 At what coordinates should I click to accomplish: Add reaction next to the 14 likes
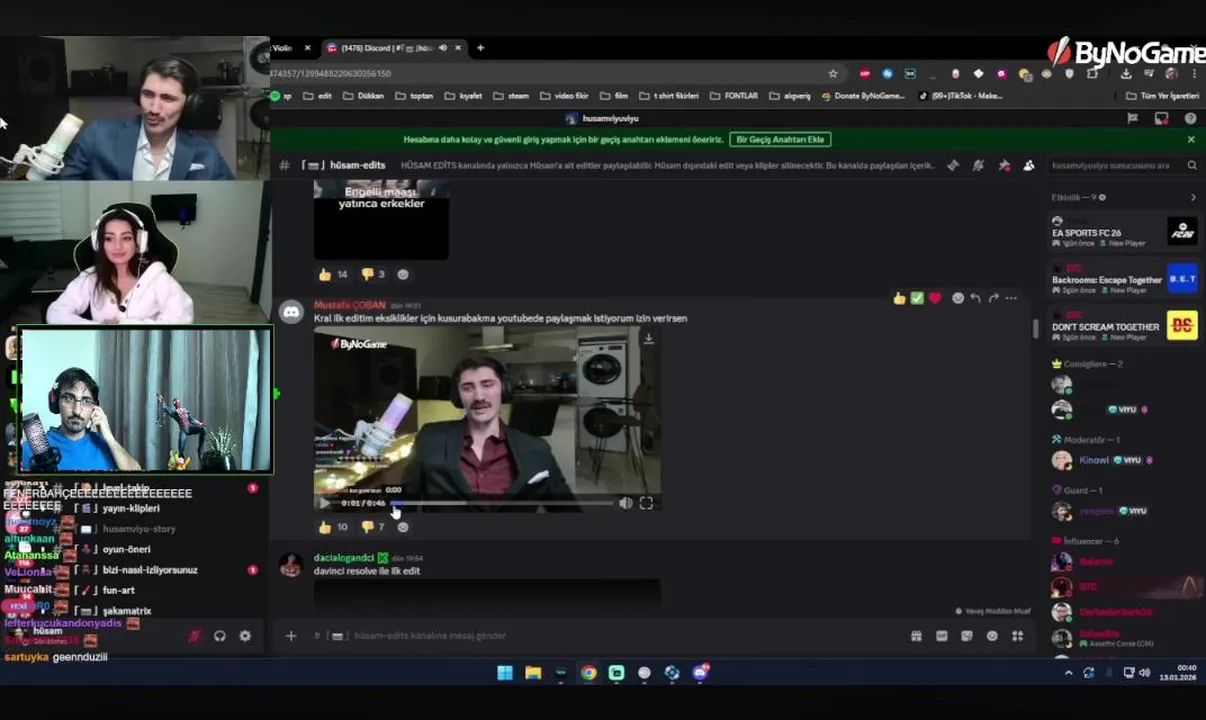pyautogui.click(x=403, y=274)
